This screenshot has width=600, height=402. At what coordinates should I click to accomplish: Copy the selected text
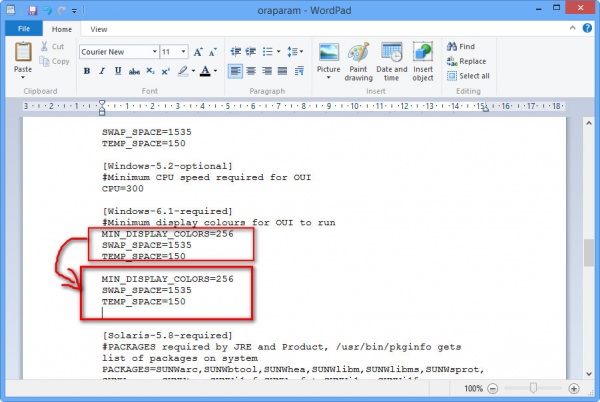(x=54, y=61)
